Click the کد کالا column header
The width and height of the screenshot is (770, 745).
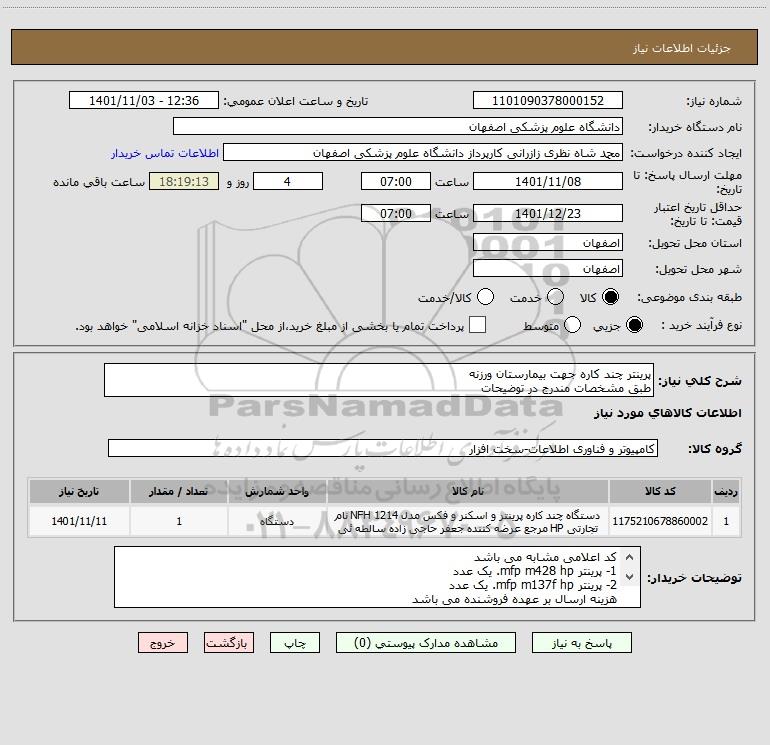coord(660,491)
